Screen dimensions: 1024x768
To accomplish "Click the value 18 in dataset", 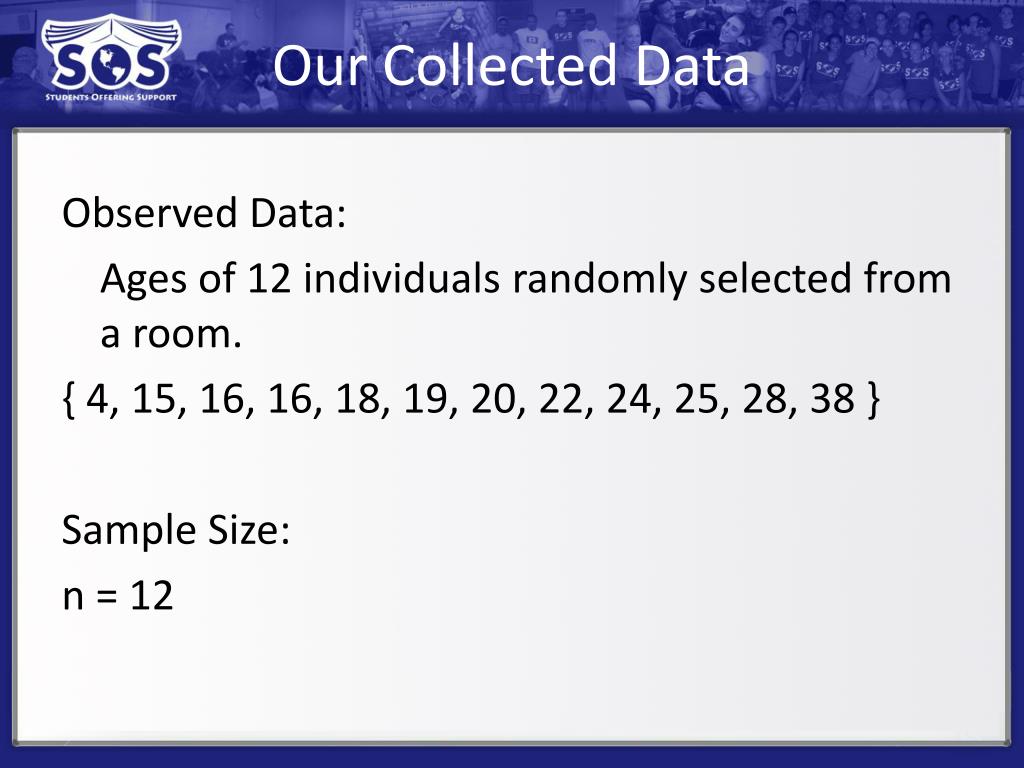I will (x=358, y=398).
